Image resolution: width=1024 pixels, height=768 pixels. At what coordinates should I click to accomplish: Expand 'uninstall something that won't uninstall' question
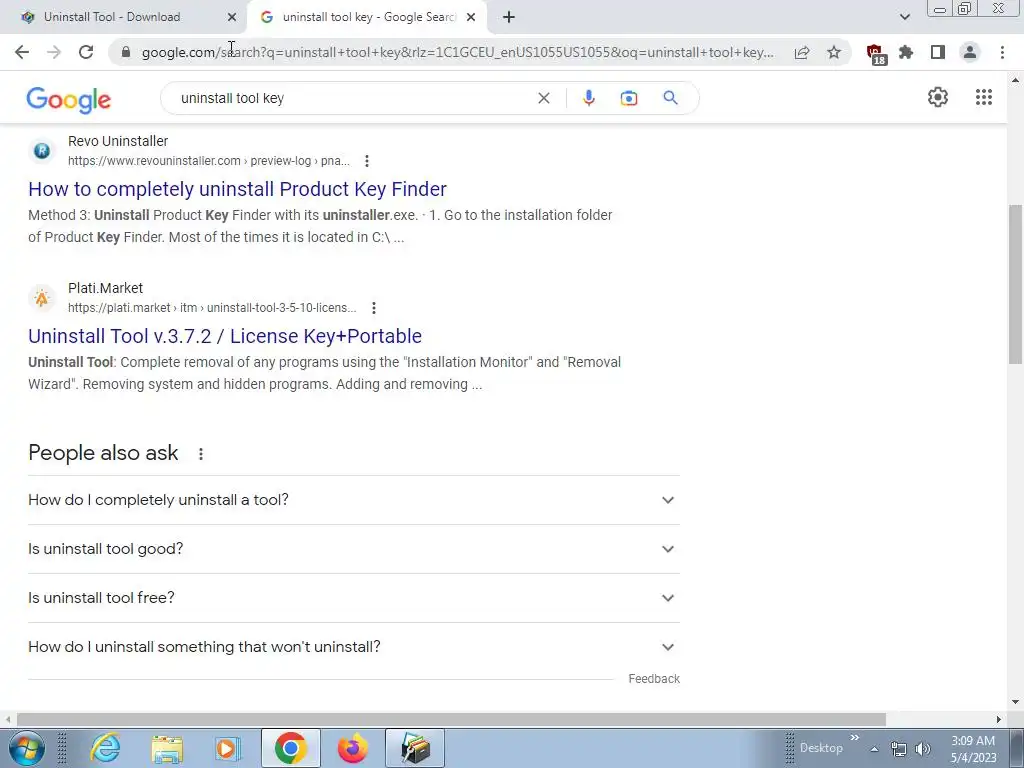point(354,647)
